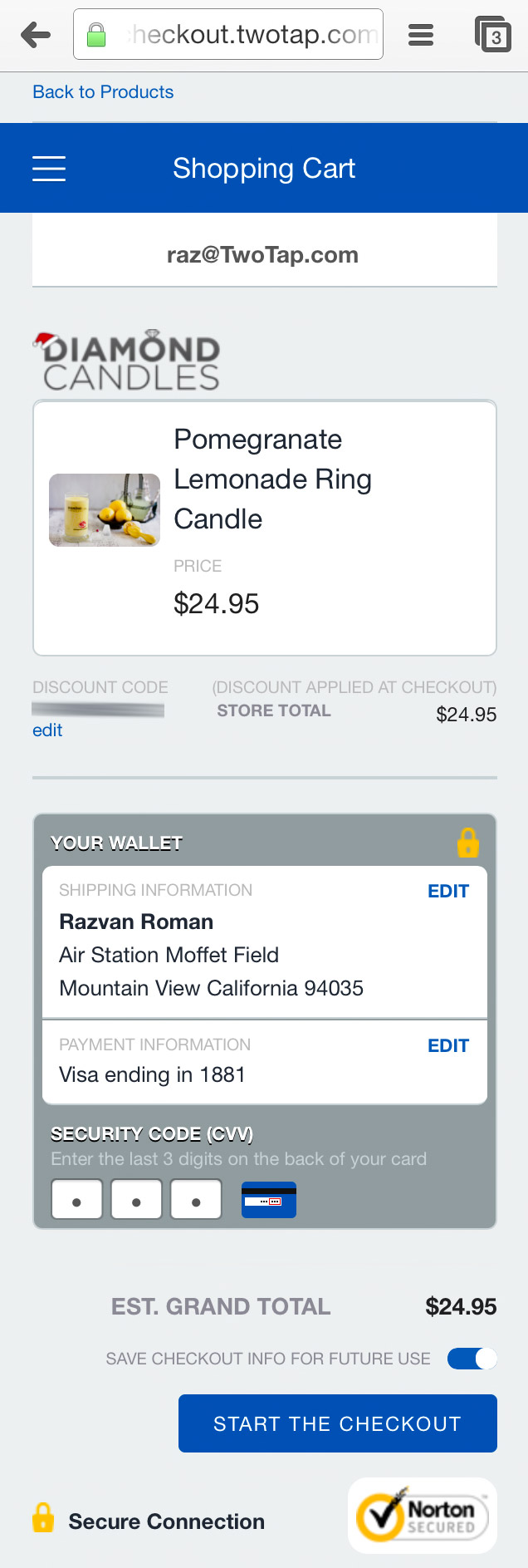
Task: Tap the green SSL lock icon
Action: [96, 35]
